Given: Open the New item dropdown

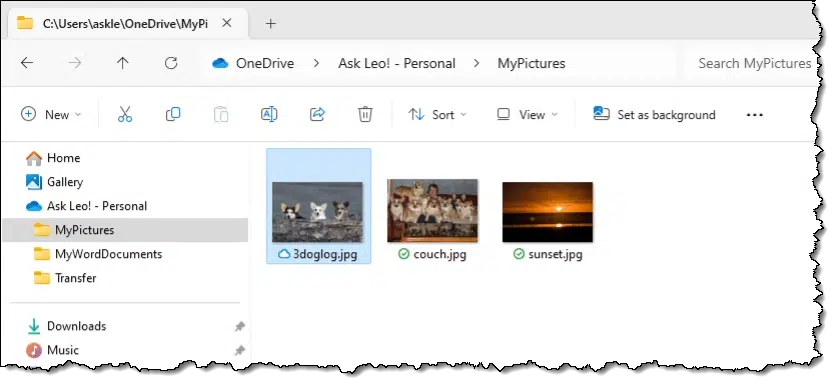Looking at the screenshot, I should 51,114.
